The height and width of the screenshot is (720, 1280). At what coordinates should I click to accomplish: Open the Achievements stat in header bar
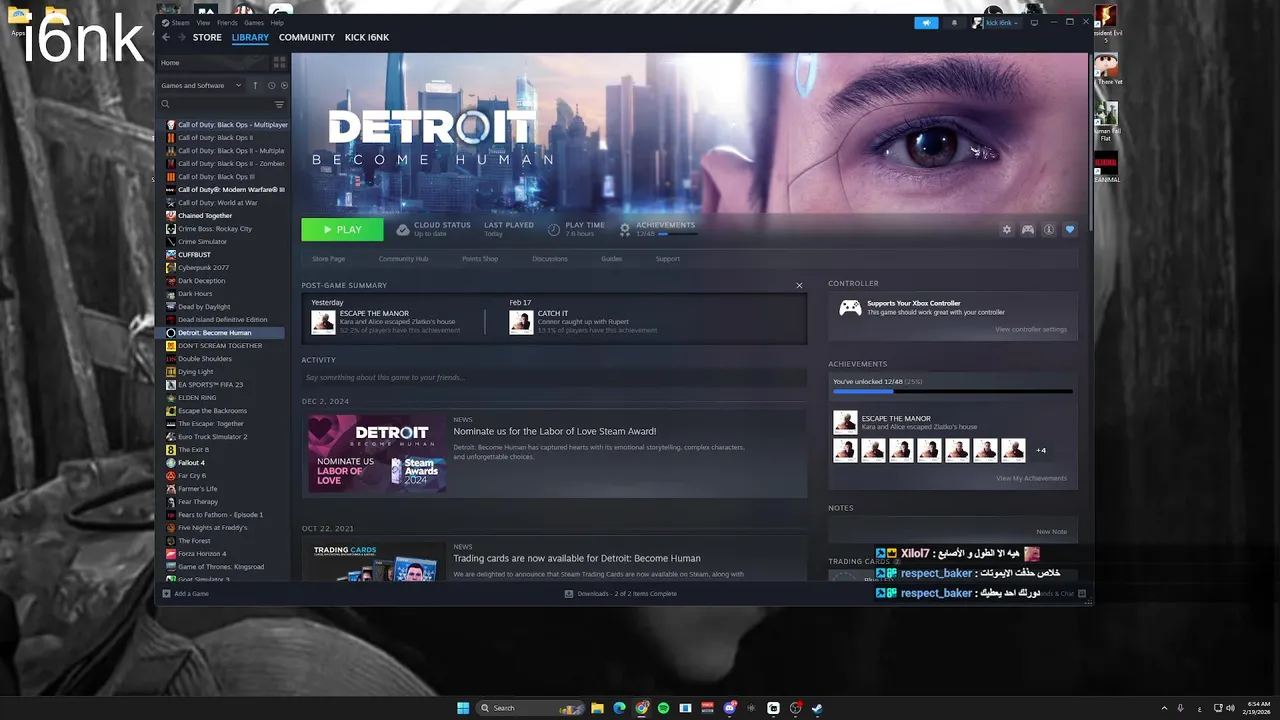pyautogui.click(x=659, y=229)
